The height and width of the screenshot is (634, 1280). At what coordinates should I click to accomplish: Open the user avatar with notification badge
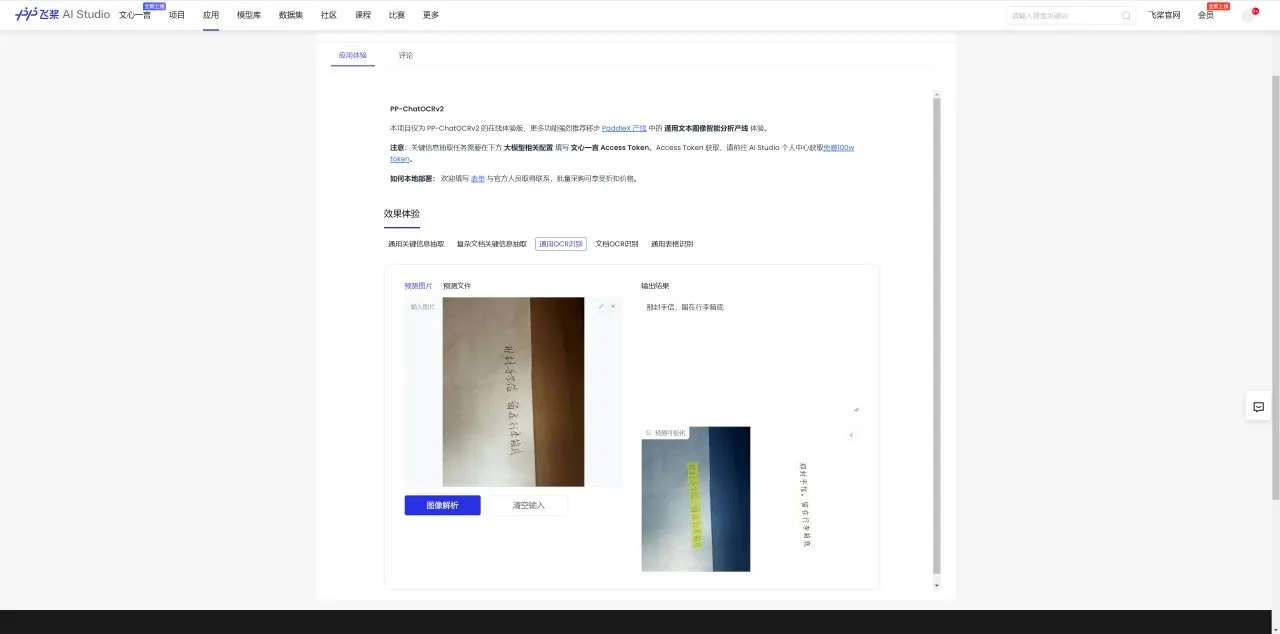point(1248,15)
